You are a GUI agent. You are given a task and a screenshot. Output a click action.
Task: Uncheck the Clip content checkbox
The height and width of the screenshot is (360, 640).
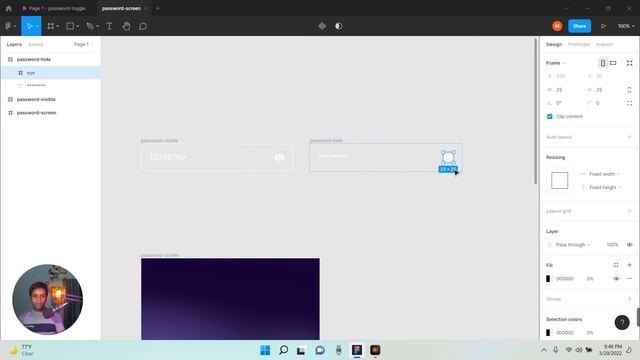[x=550, y=116]
